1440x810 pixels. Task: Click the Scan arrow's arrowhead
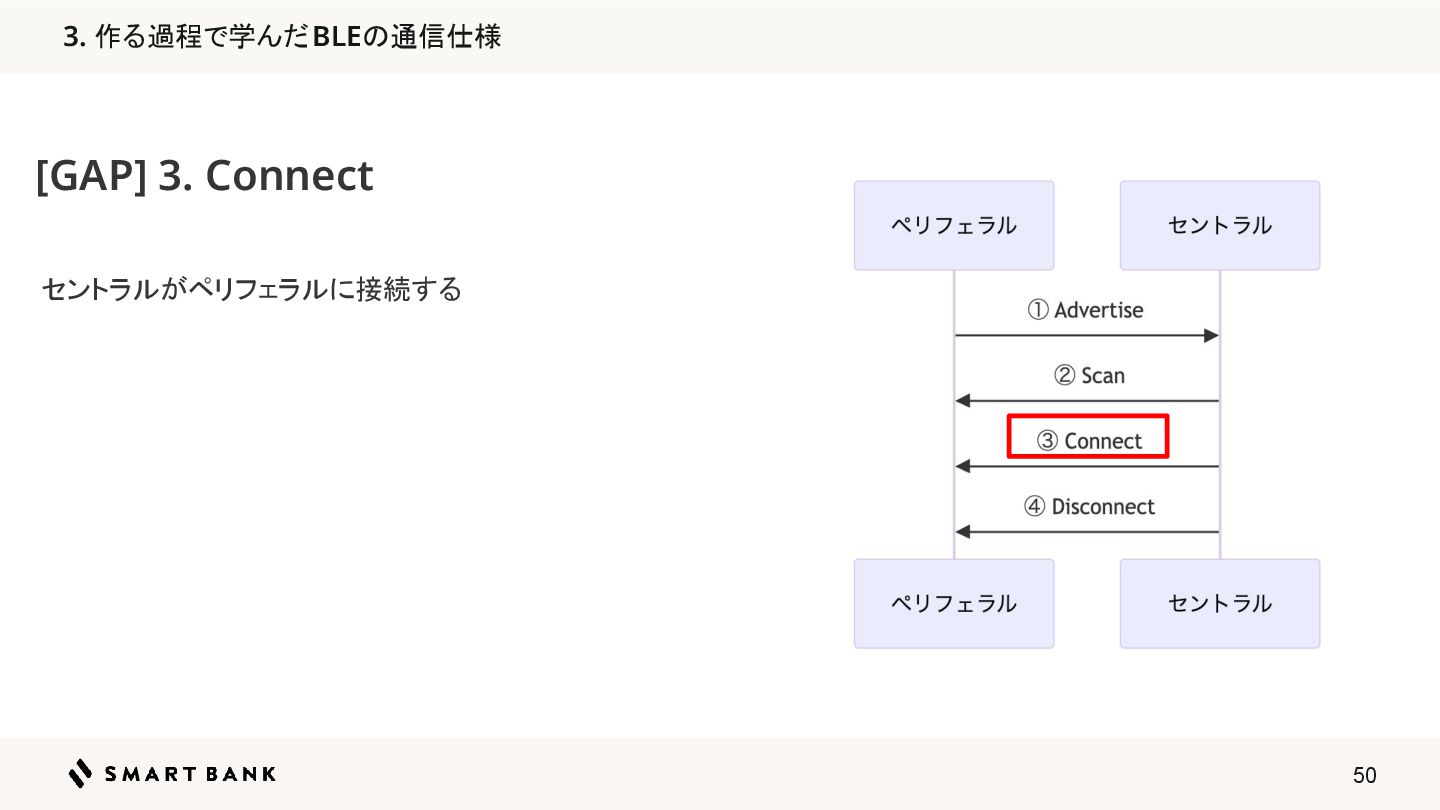[963, 401]
